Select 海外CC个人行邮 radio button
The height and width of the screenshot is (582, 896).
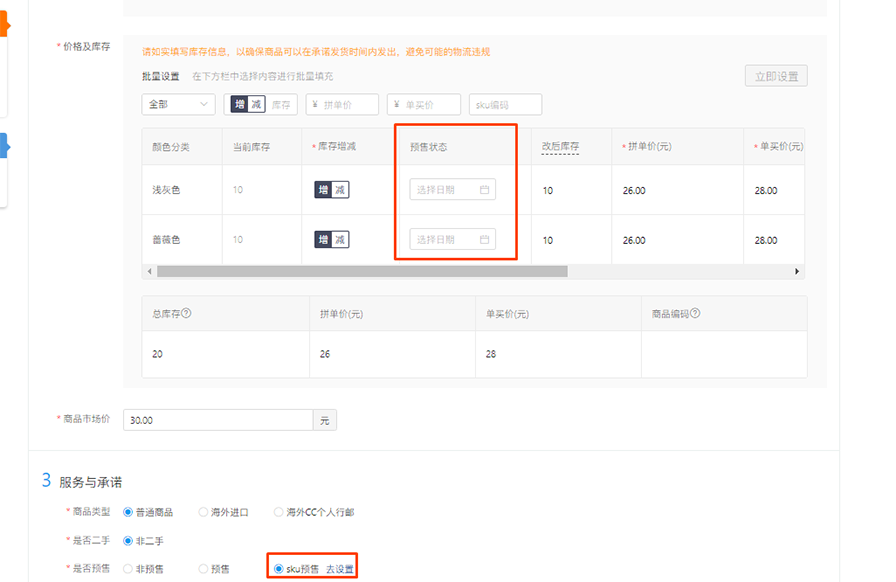[278, 512]
